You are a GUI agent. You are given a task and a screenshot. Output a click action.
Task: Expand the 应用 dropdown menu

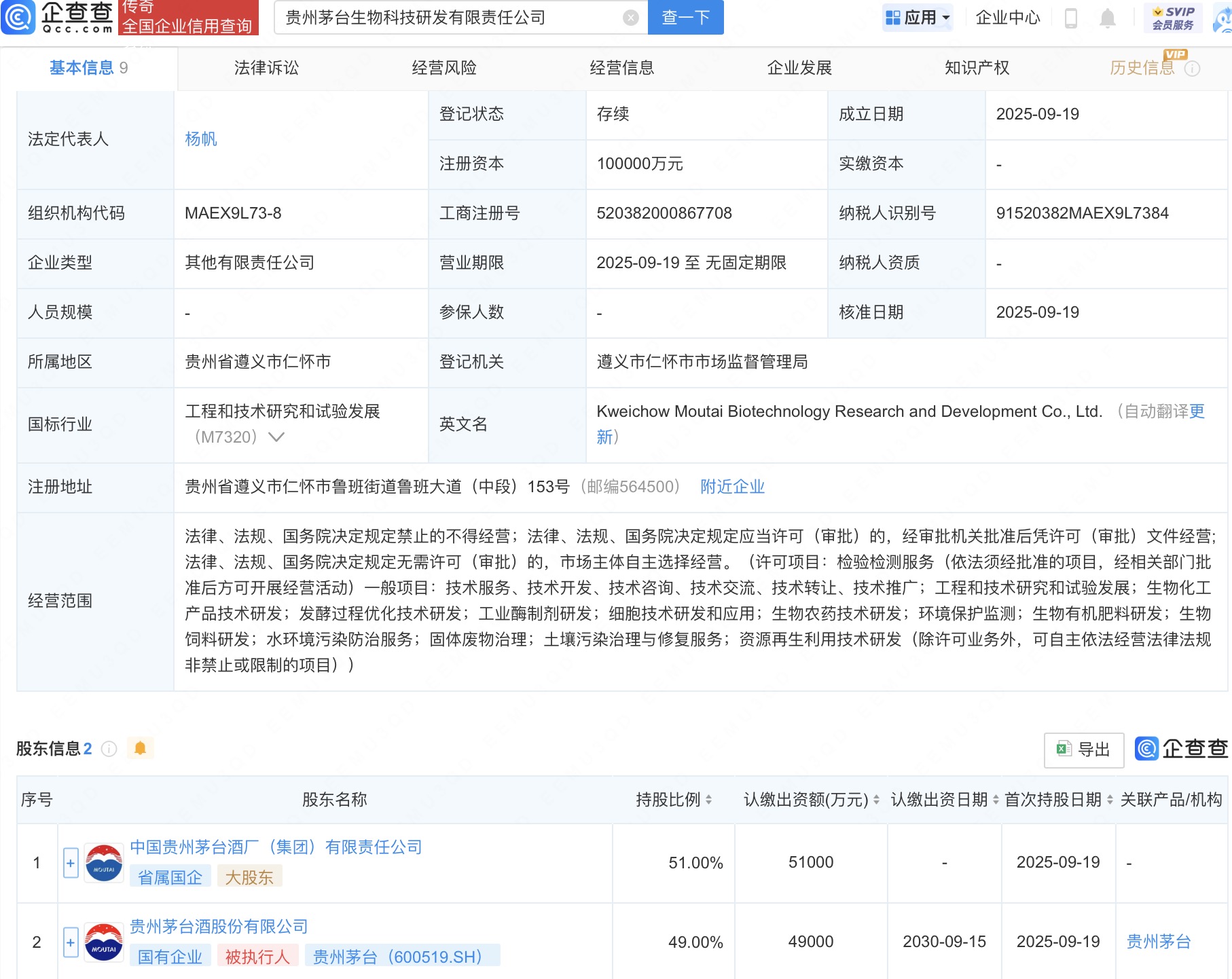(918, 18)
